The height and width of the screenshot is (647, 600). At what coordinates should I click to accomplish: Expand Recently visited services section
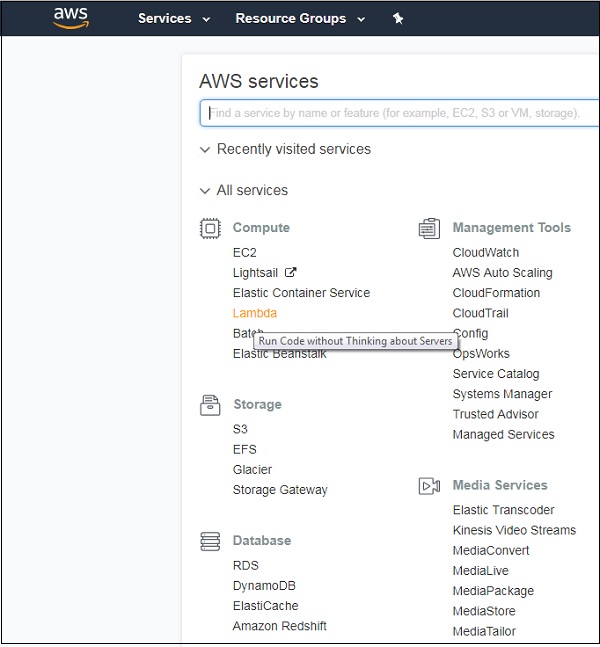(x=284, y=149)
